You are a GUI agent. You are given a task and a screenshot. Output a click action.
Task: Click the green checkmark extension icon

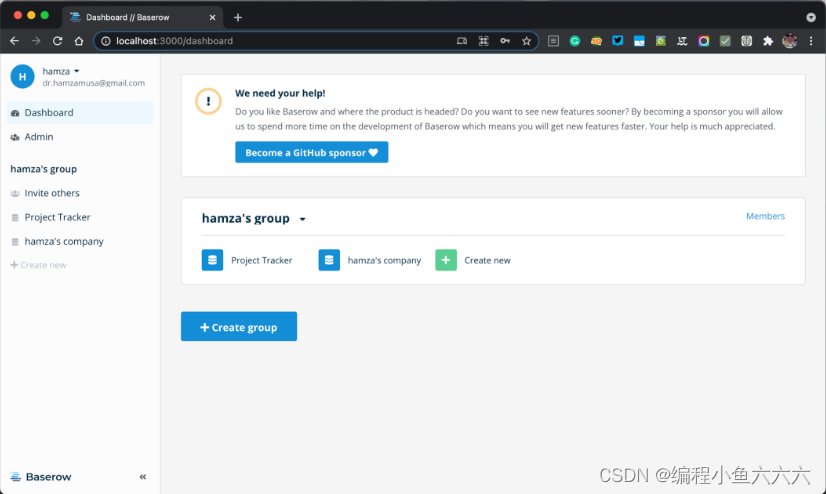point(725,41)
